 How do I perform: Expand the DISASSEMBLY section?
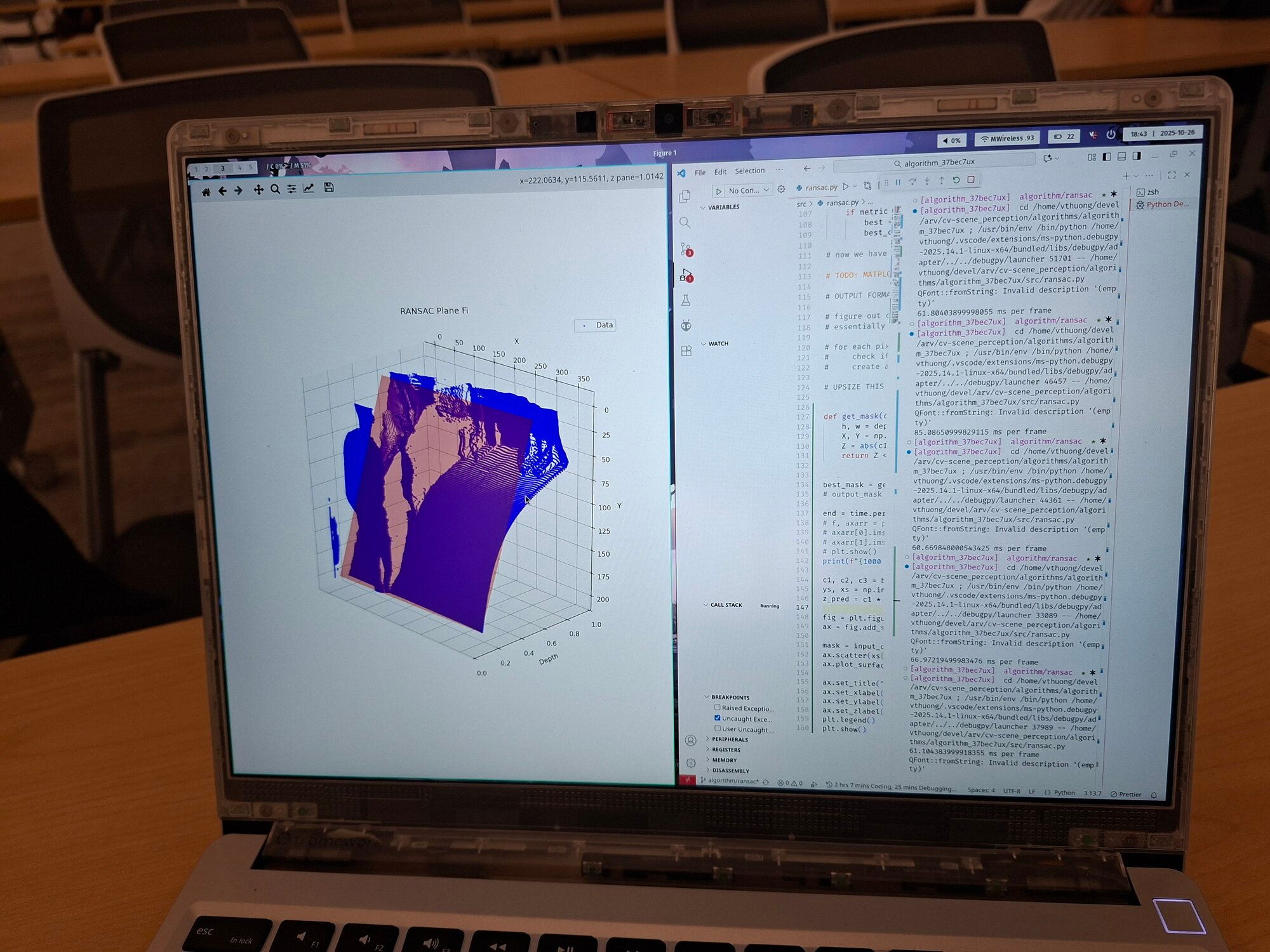pyautogui.click(x=728, y=770)
